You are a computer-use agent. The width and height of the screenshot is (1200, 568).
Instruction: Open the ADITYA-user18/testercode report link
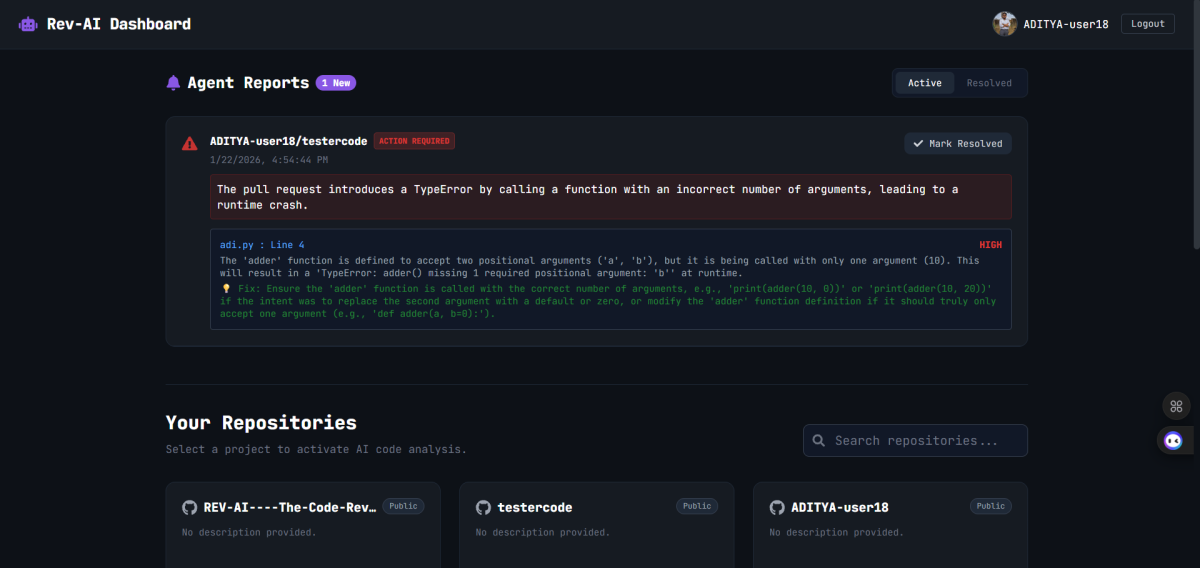tap(288, 141)
